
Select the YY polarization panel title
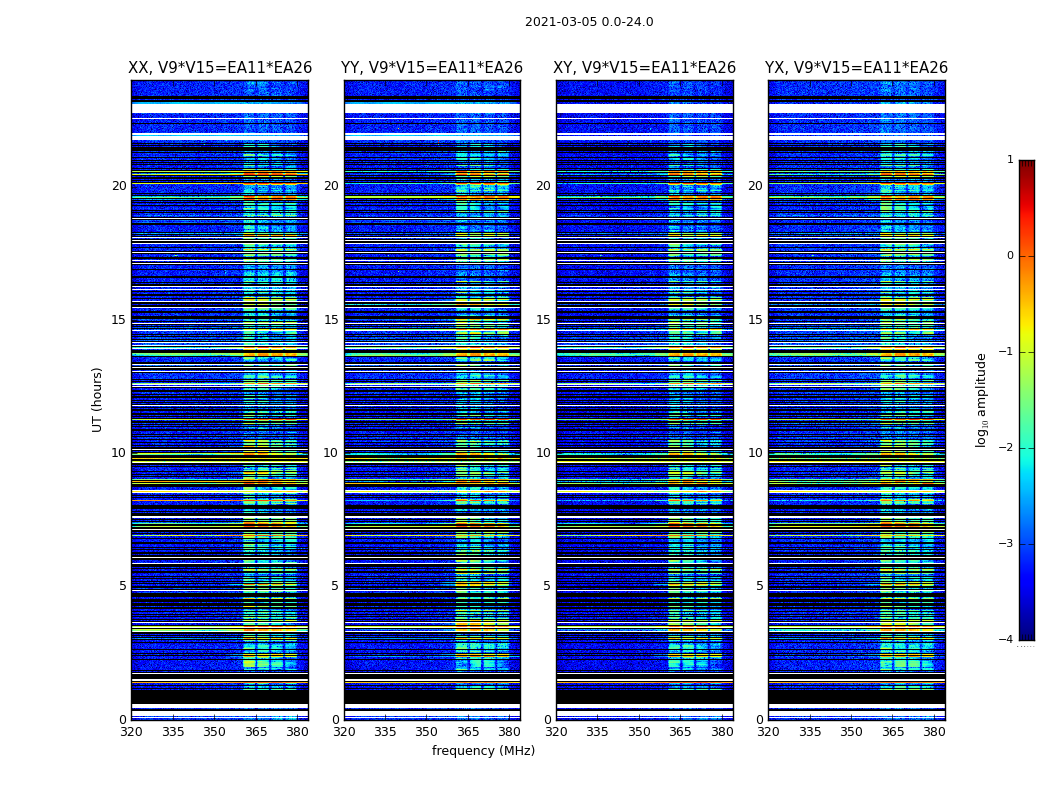tap(432, 68)
